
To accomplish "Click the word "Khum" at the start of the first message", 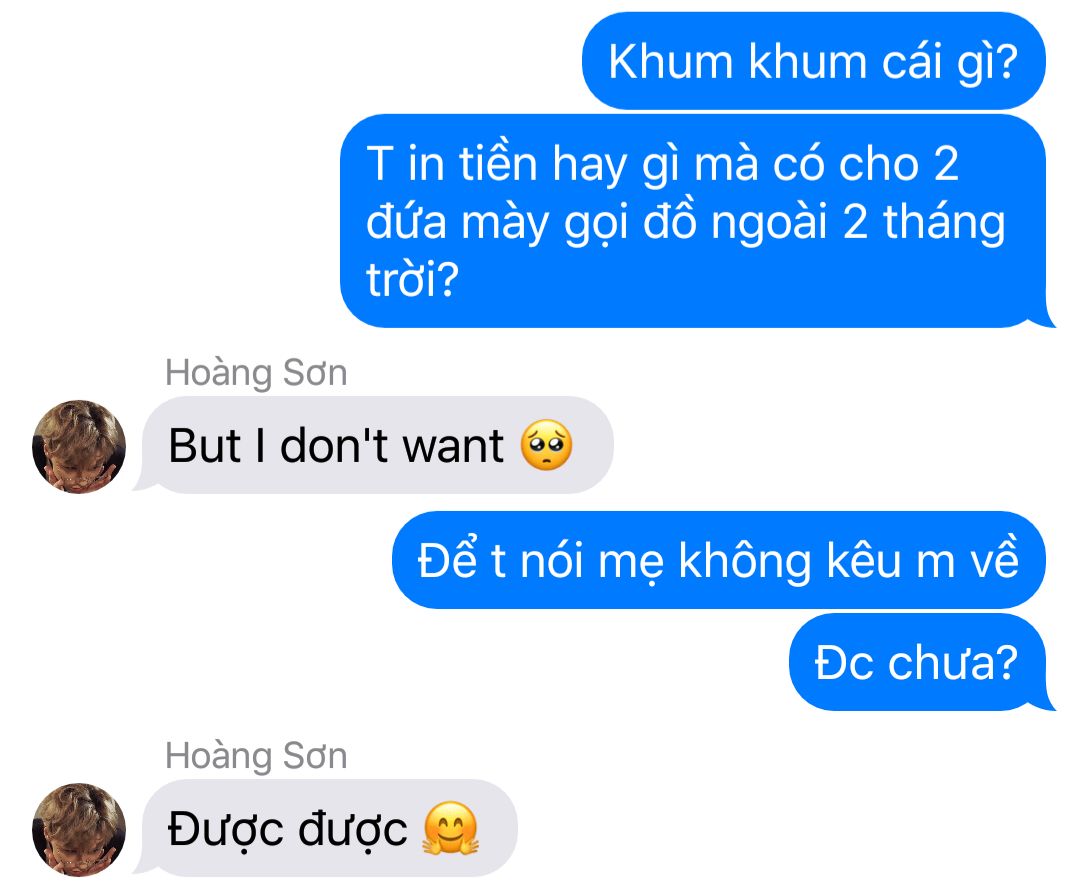I will (x=671, y=62).
